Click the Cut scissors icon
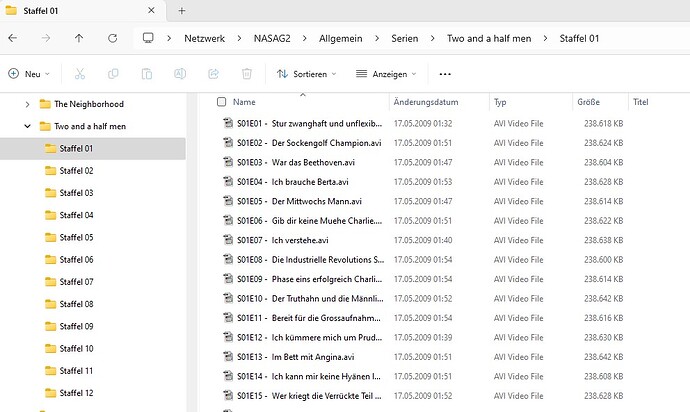The width and height of the screenshot is (690, 412). coord(80,74)
